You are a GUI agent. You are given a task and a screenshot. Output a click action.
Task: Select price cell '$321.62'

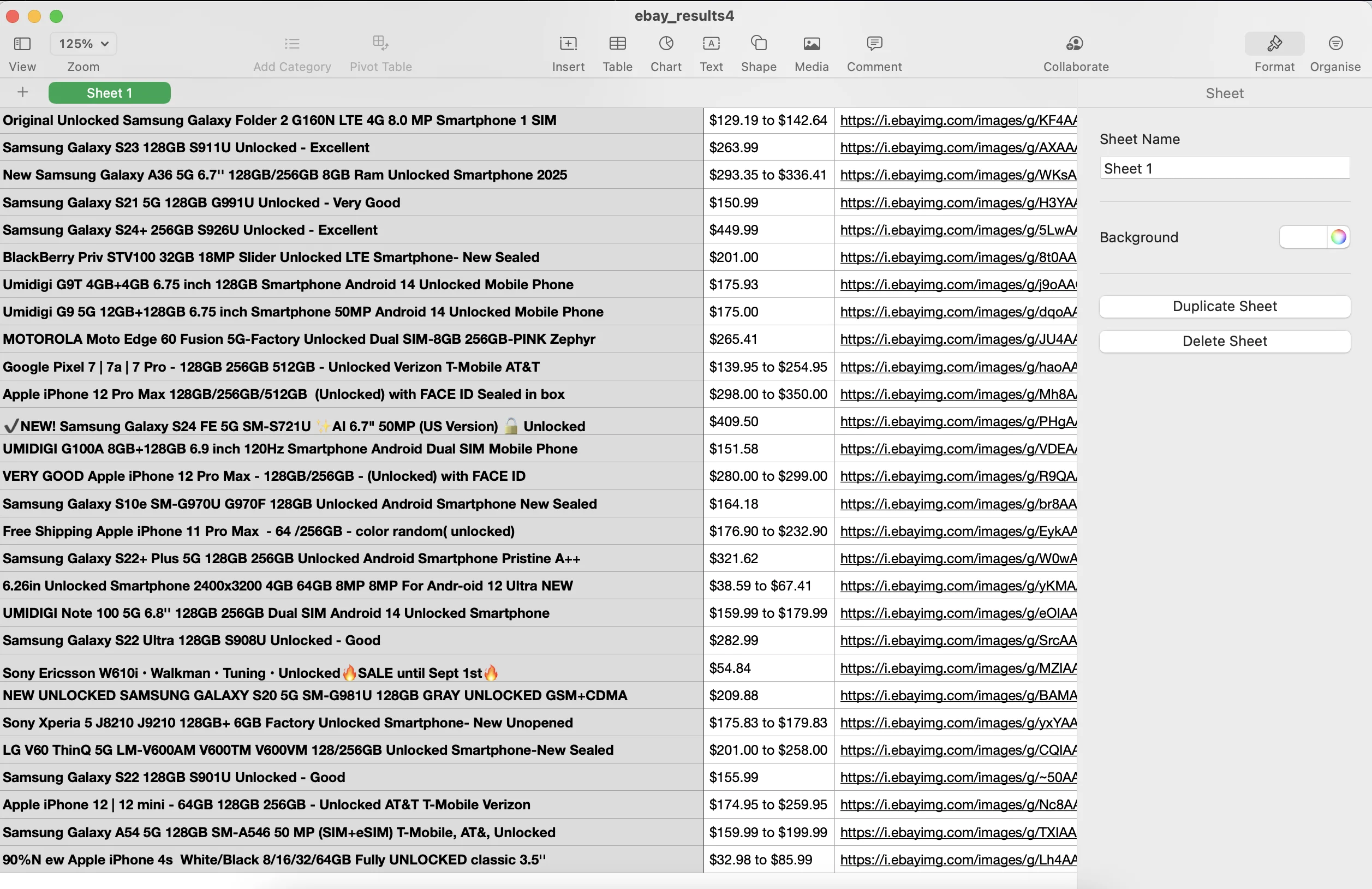click(x=769, y=558)
